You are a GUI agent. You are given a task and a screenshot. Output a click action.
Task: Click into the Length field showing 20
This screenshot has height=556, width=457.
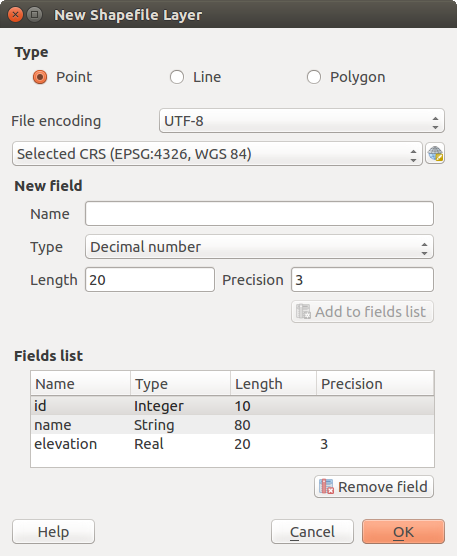[150, 280]
